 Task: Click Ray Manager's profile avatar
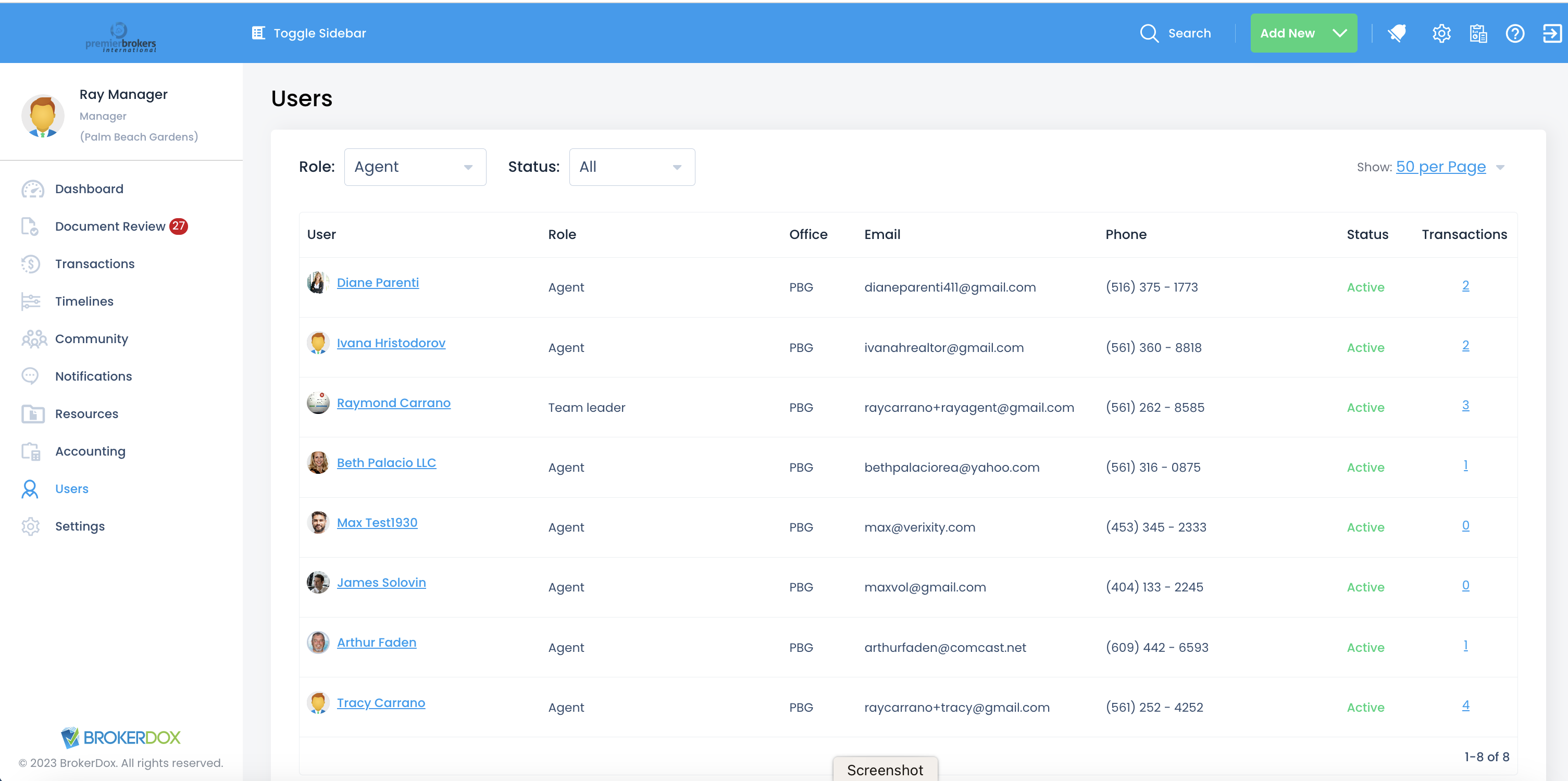(x=43, y=116)
